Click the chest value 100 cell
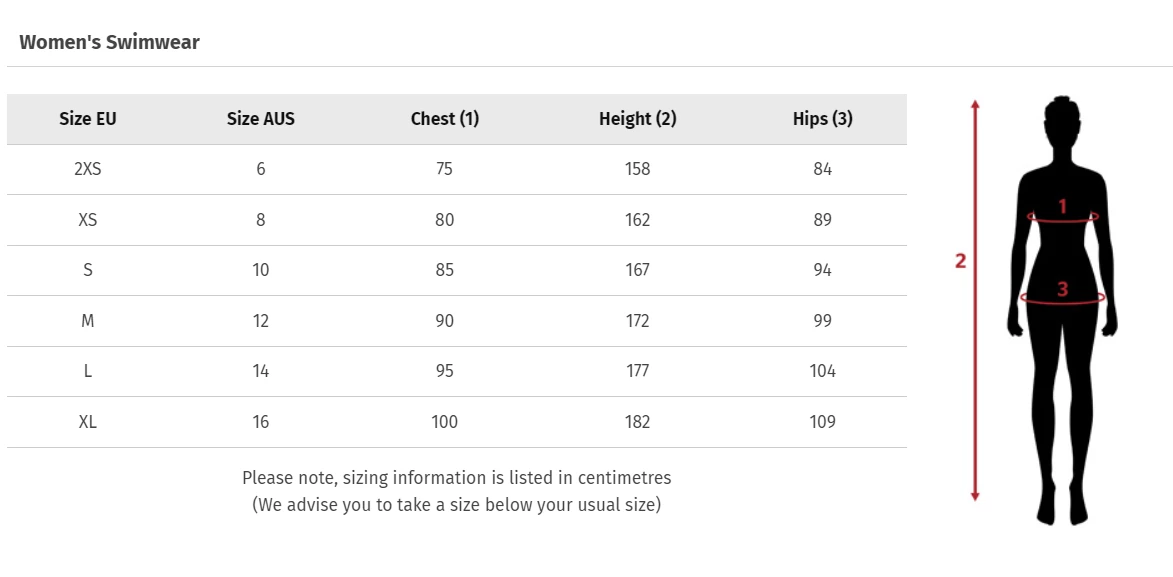 (x=445, y=422)
